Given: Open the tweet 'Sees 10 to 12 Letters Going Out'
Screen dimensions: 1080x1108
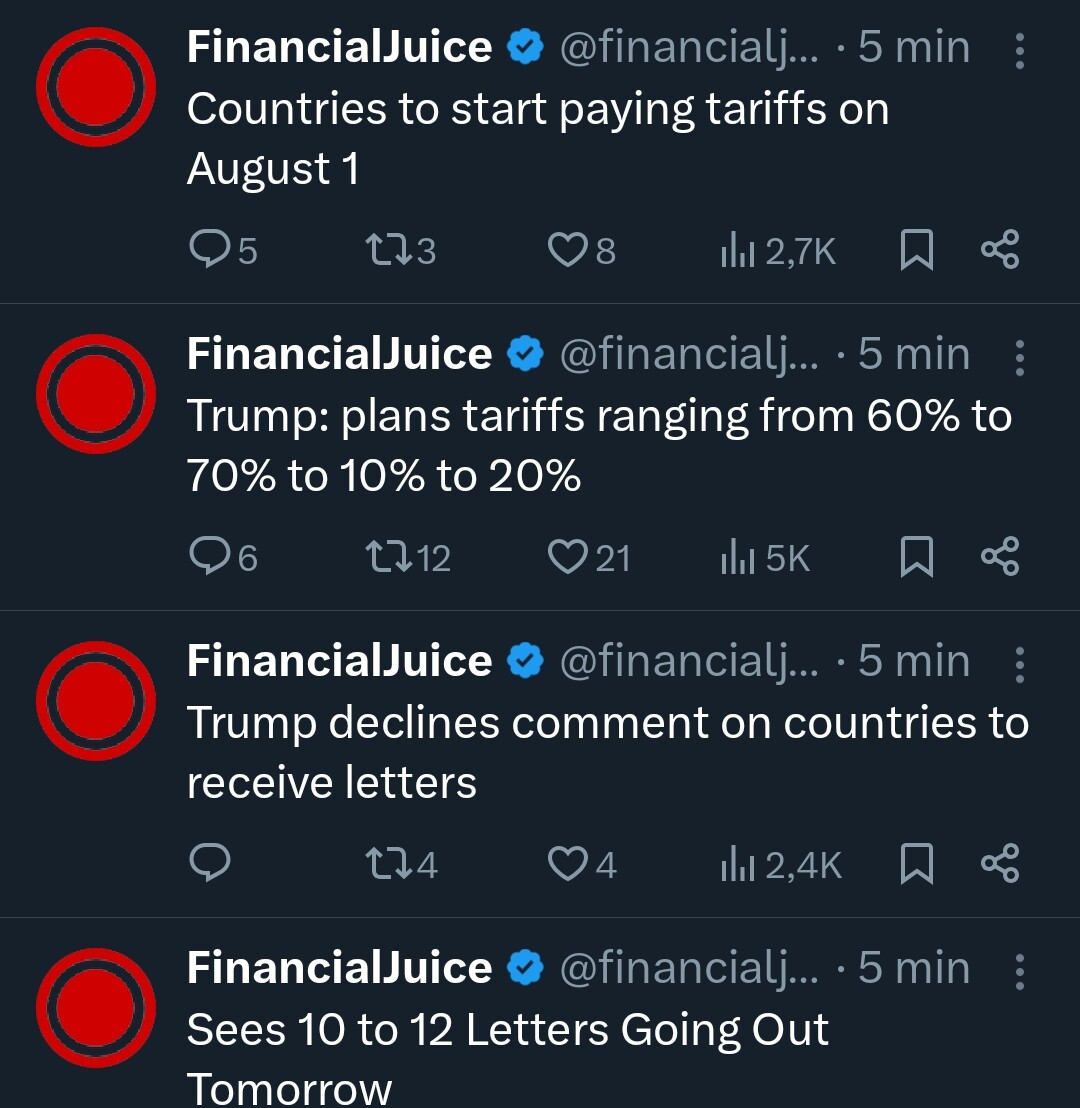Looking at the screenshot, I should coord(507,1031).
